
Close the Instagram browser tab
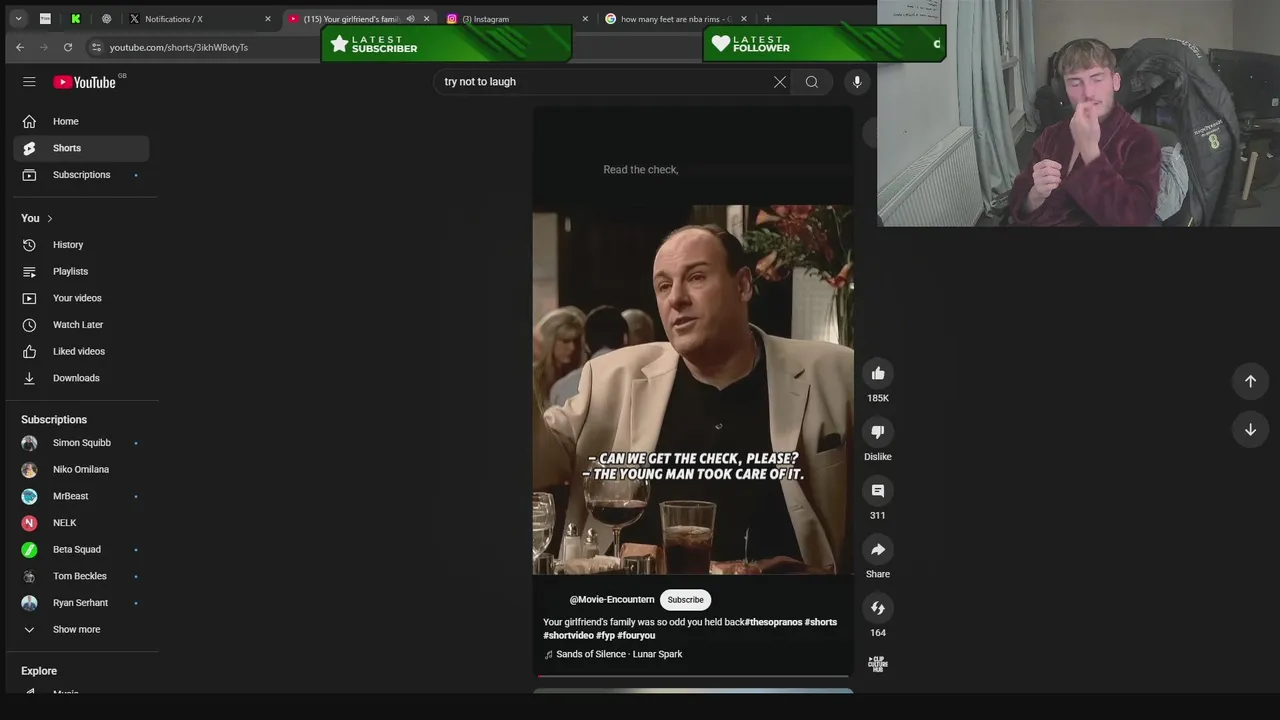coord(585,19)
